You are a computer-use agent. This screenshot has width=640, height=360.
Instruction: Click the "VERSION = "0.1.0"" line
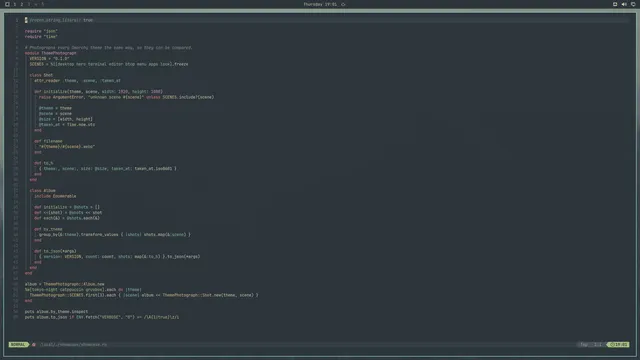point(49,59)
